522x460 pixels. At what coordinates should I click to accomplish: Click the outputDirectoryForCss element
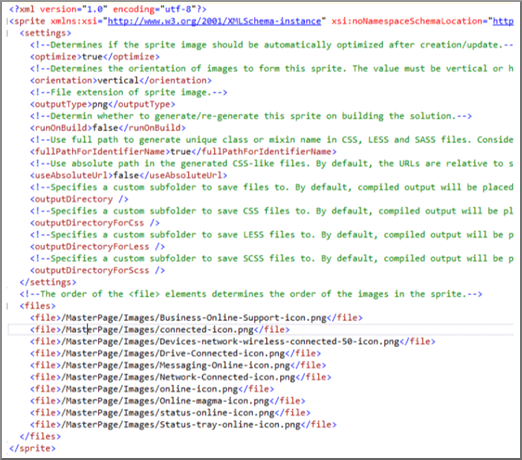tap(95, 223)
